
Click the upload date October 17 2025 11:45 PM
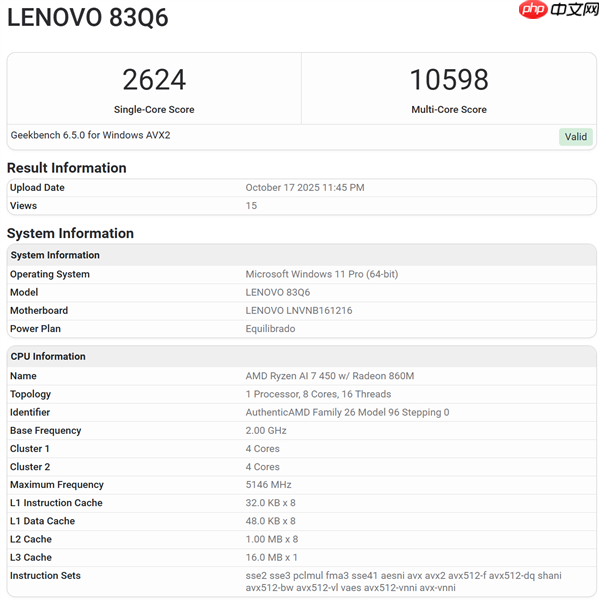(x=305, y=188)
